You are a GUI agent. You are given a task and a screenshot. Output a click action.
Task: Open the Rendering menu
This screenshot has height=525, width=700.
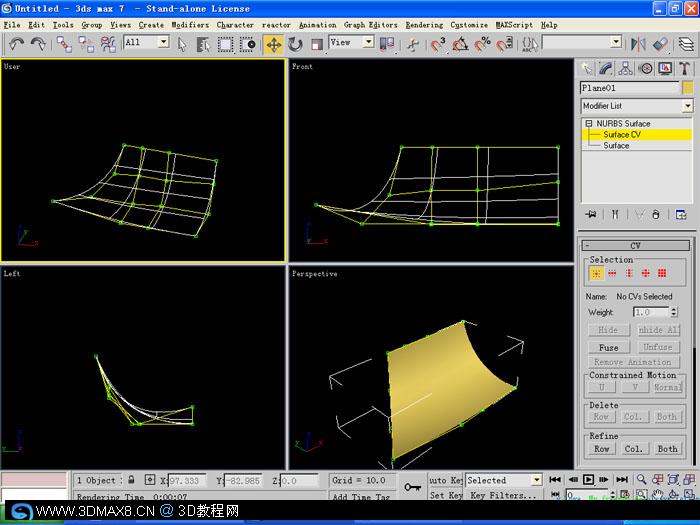point(424,25)
